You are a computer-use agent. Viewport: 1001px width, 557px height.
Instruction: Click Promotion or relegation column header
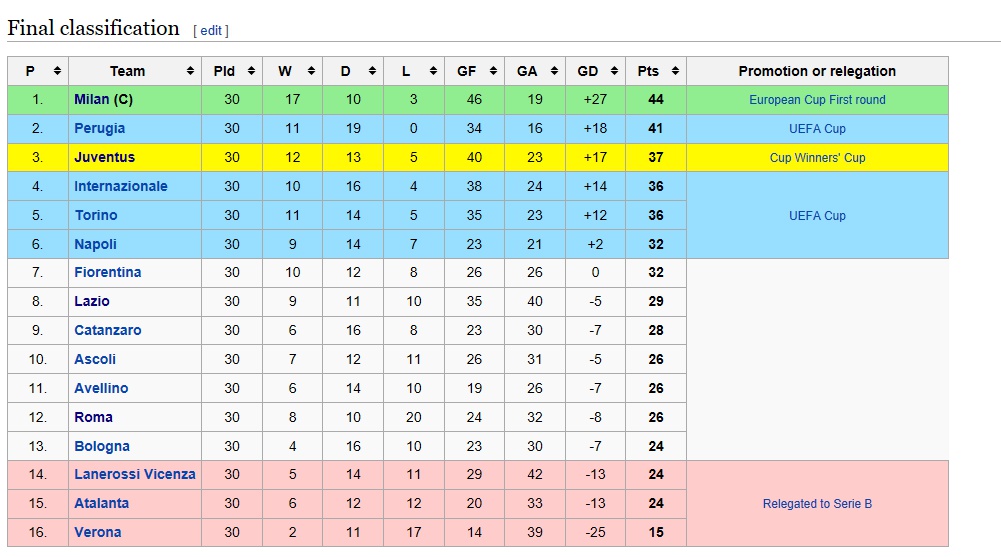(x=817, y=71)
